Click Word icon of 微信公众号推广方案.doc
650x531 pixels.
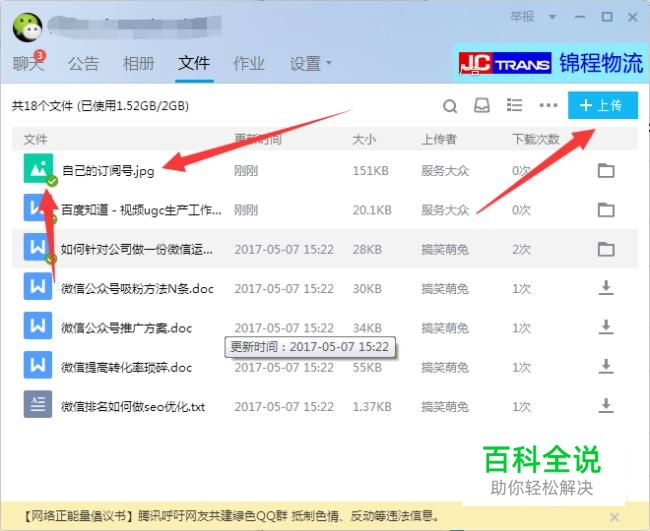click(38, 325)
